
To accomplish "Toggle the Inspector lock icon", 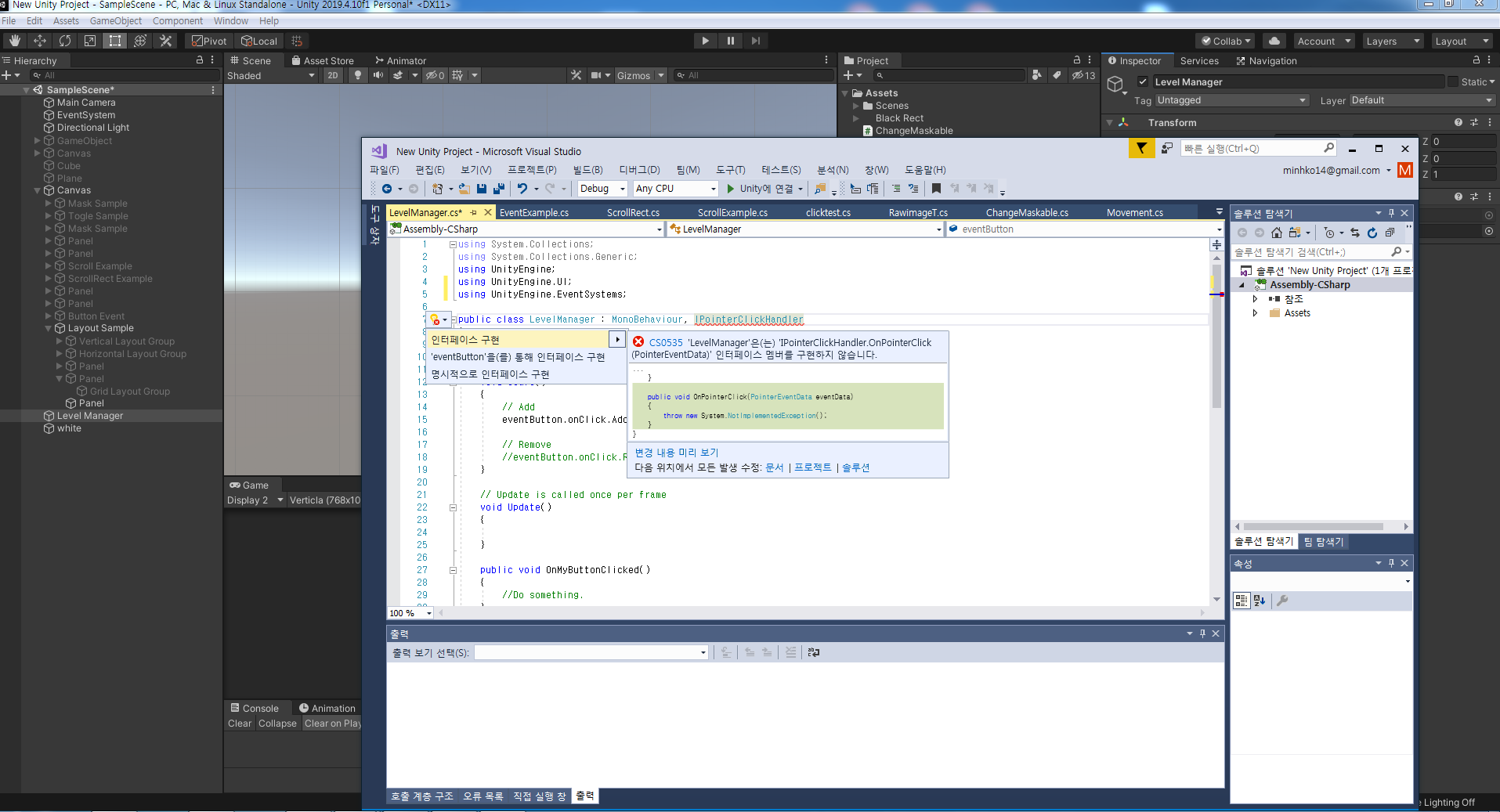I will coord(1477,60).
